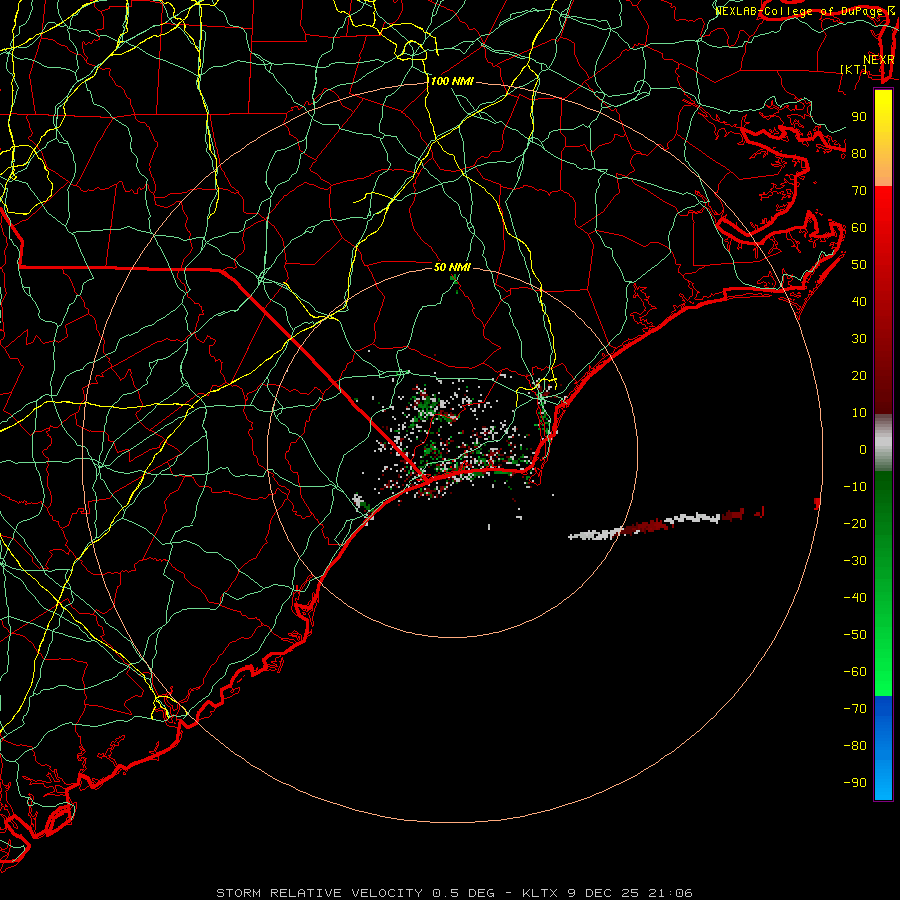This screenshot has width=900, height=900.
Task: Click the "90" value on the velocity scale
Action: (859, 117)
